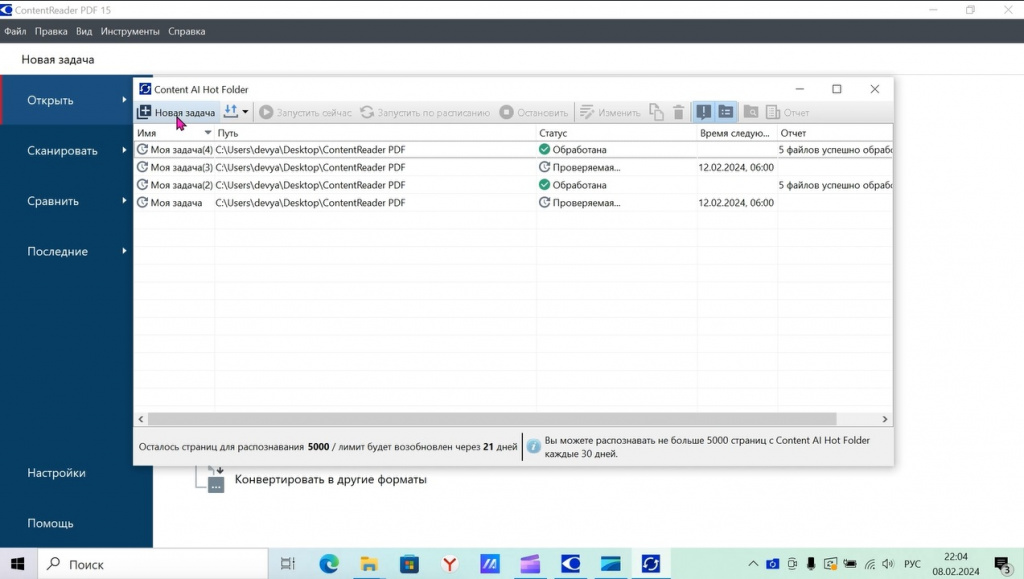Image resolution: width=1024 pixels, height=579 pixels.
Task: Click the Content AI Hot Folder title icon
Action: [145, 89]
